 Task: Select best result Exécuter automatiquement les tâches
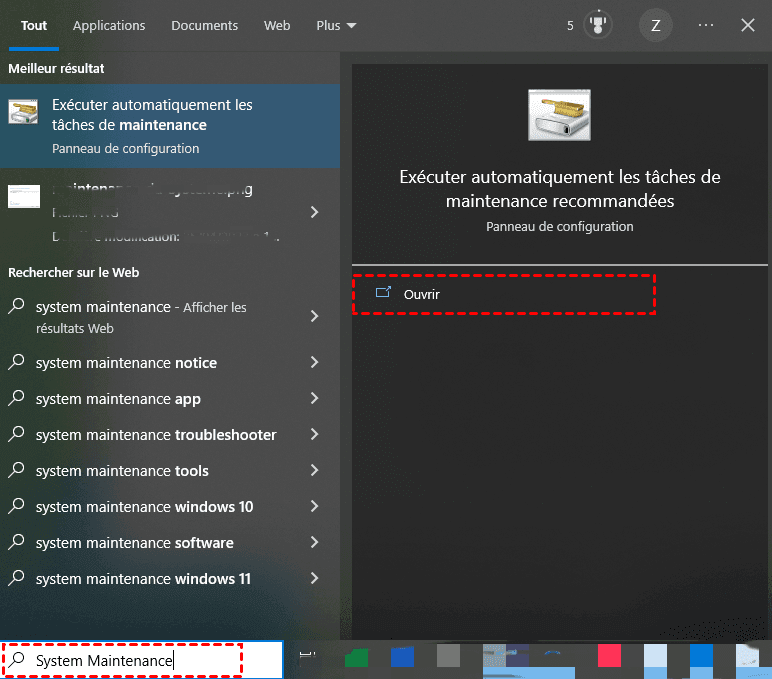pos(170,126)
